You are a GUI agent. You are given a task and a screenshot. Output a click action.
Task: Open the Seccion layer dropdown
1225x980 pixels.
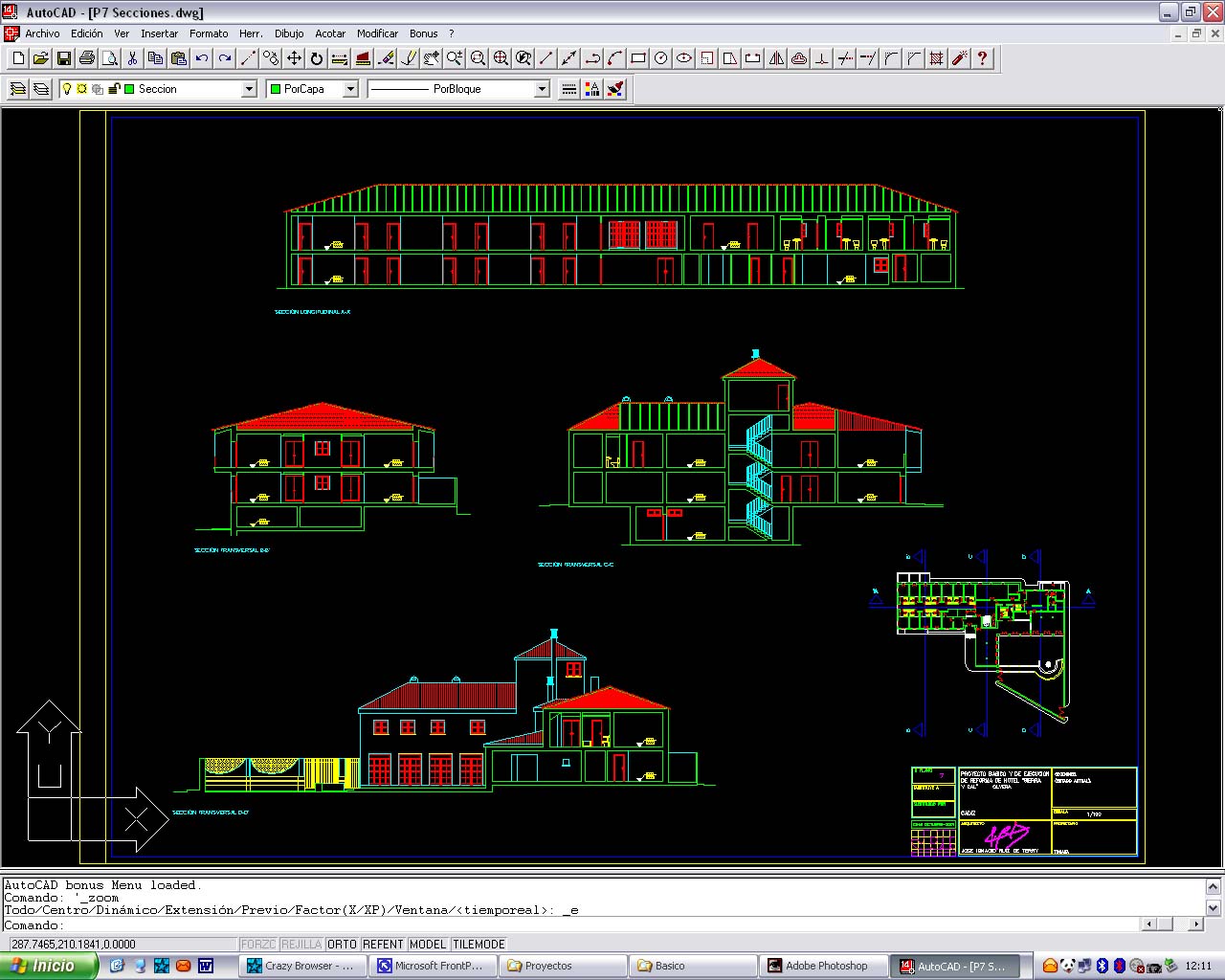pos(249,89)
